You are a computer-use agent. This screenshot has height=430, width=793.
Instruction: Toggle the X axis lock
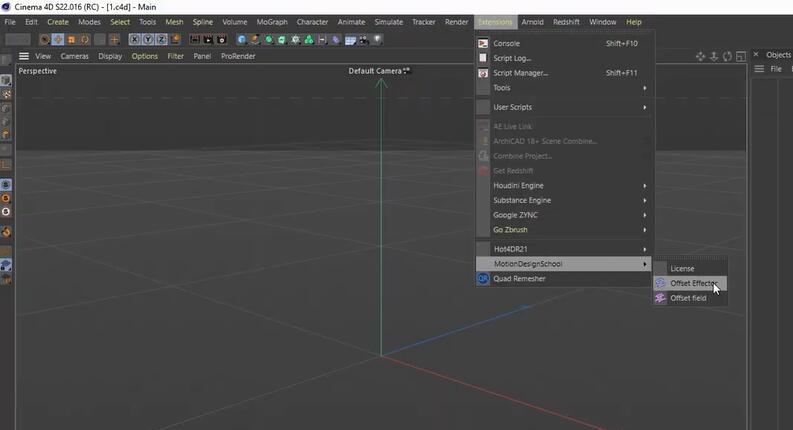135,39
